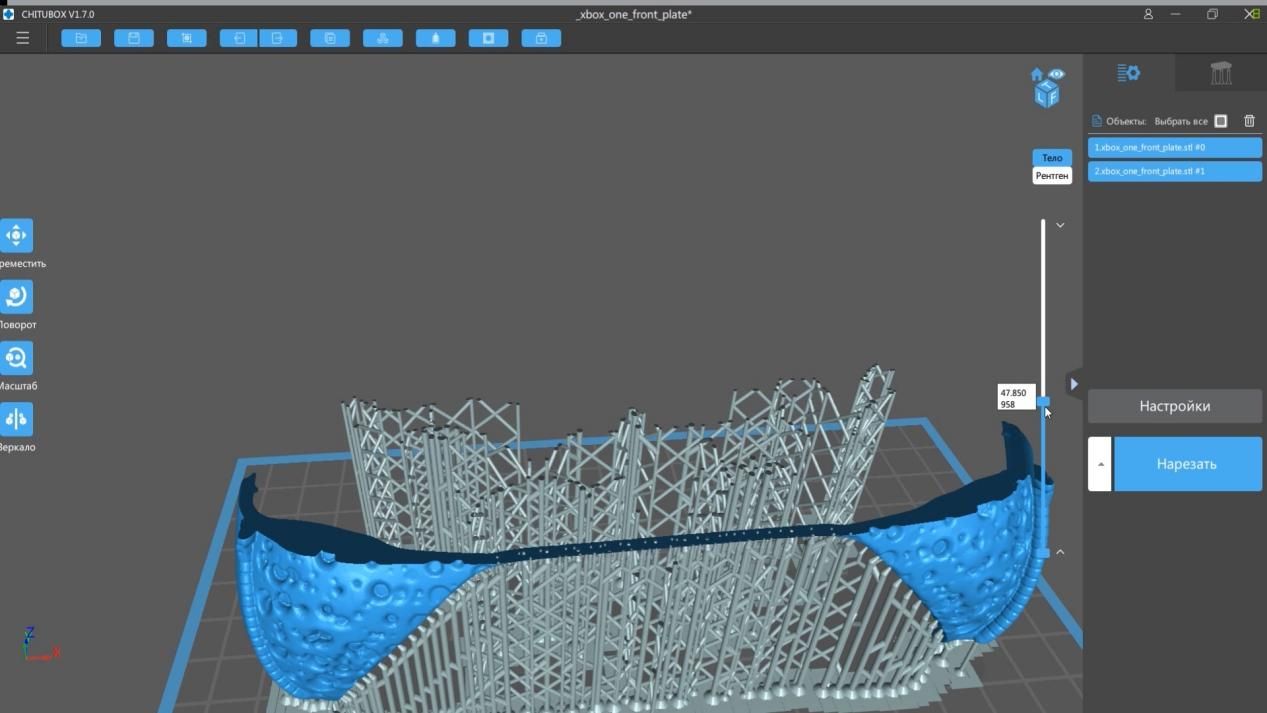The image size is (1267, 713).
Task: Collapse the right side panel arrow
Action: [x=1073, y=383]
